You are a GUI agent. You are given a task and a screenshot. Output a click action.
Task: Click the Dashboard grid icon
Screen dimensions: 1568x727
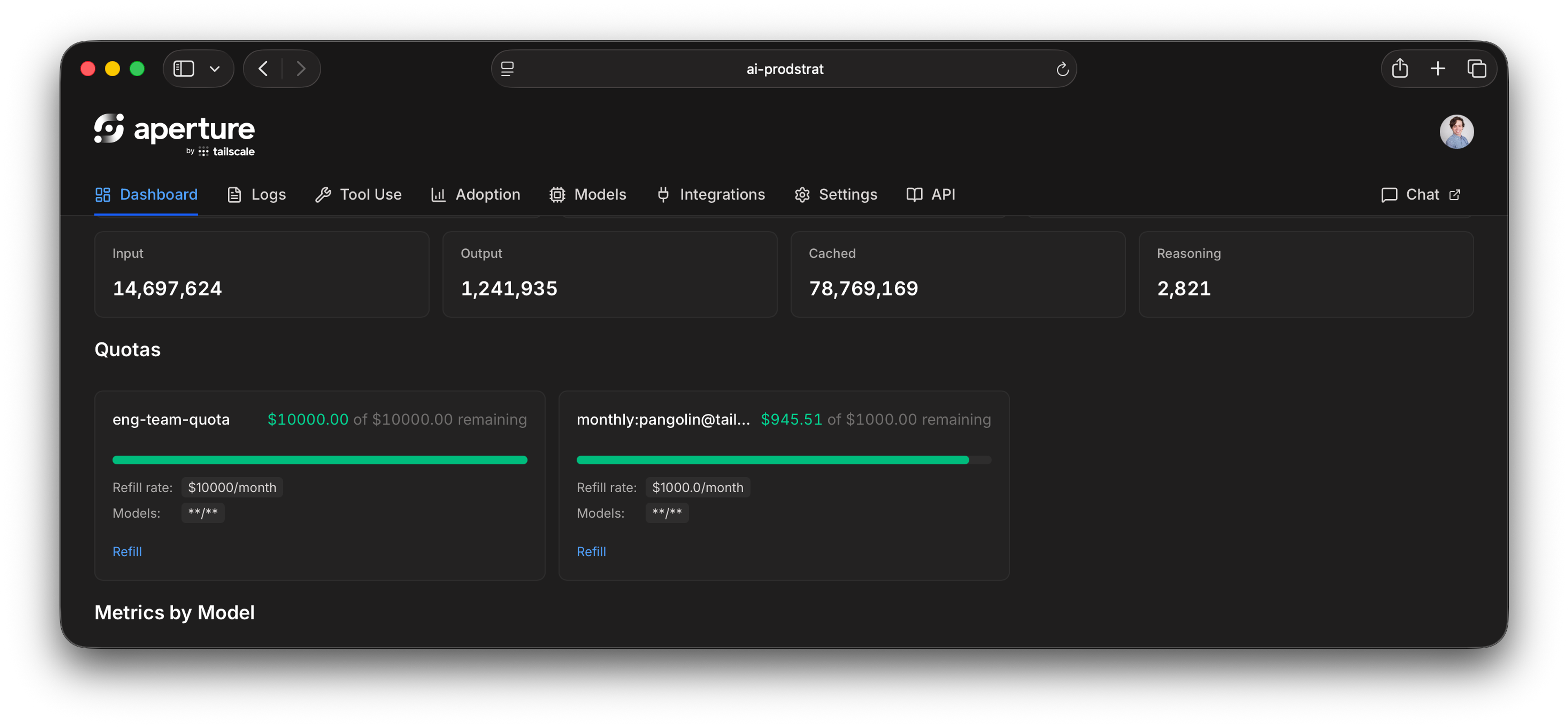[103, 195]
